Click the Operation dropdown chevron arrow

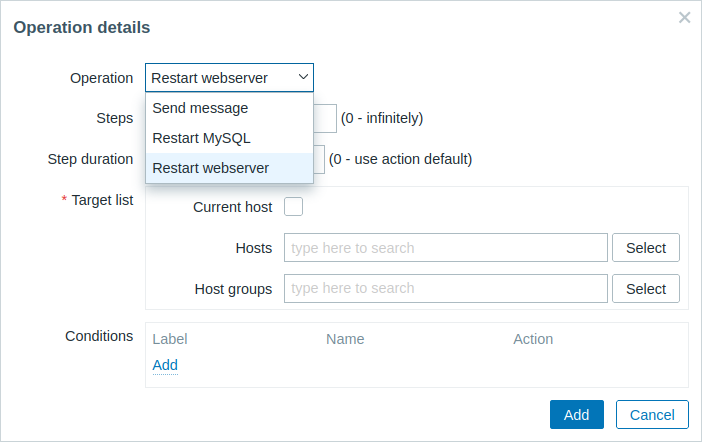[302, 78]
